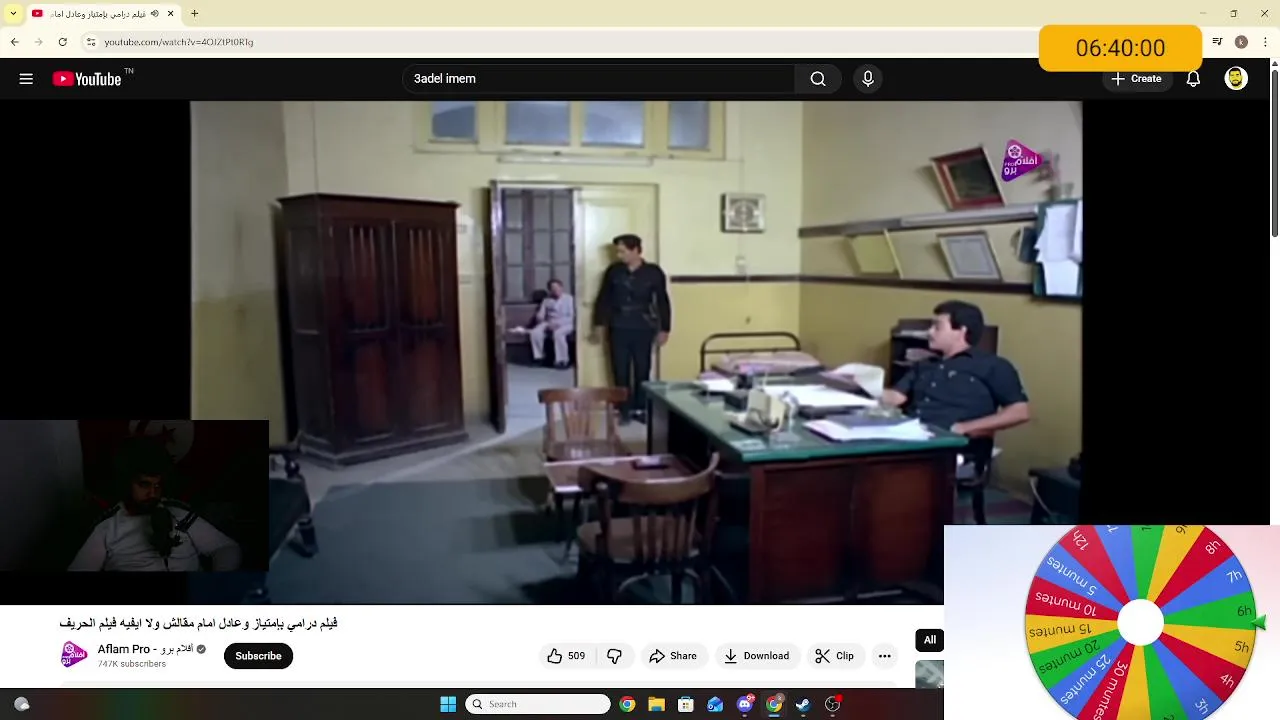This screenshot has width=1280, height=720.
Task: Click the 15 munites wheel segment
Action: [x=1059, y=630]
